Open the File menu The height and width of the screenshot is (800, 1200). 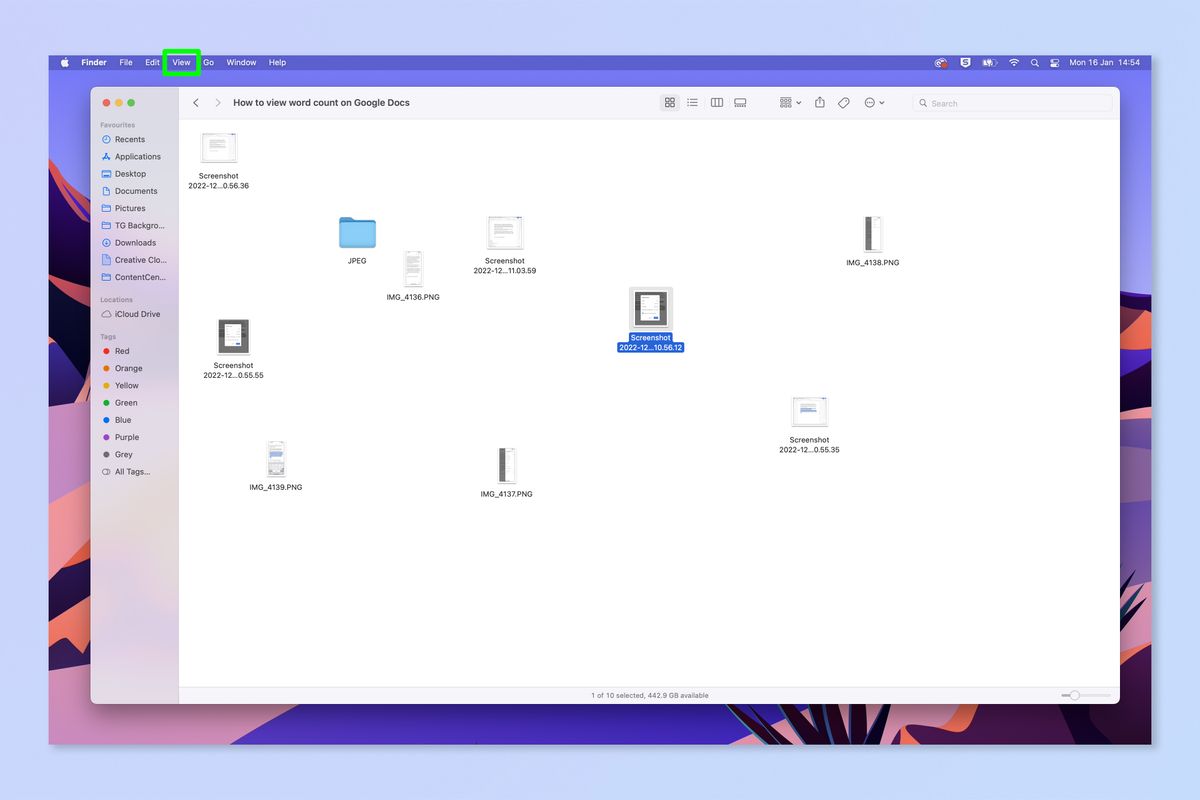tap(126, 62)
